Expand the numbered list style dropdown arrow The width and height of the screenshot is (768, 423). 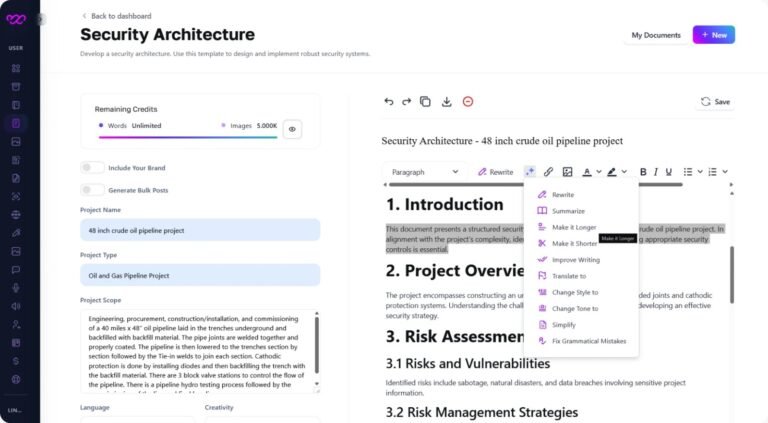point(725,172)
